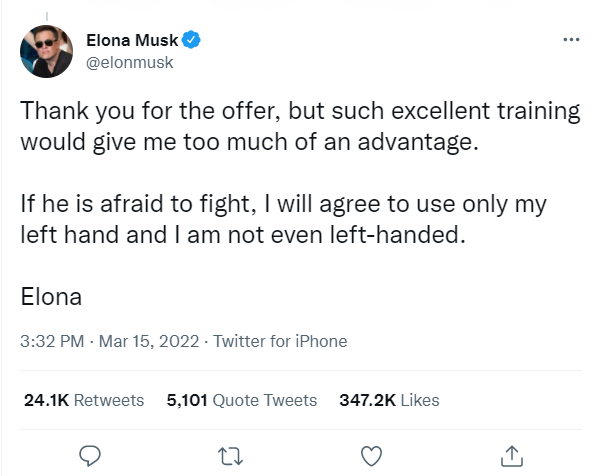This screenshot has width=600, height=476.
Task: View the 5,101 Quote Tweets
Action: click(242, 400)
